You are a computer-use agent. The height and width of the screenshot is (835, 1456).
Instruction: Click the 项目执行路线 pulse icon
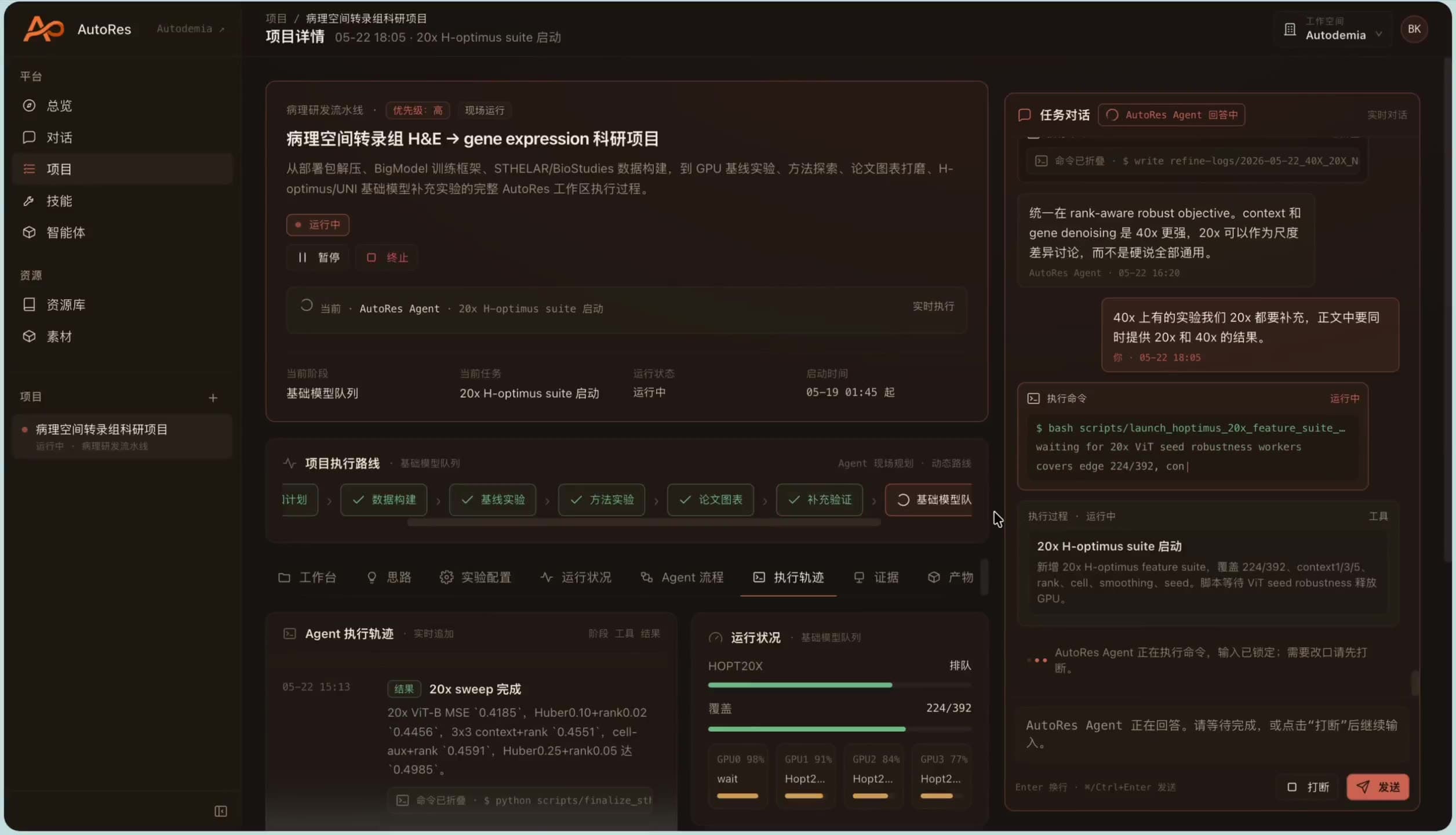coord(290,463)
